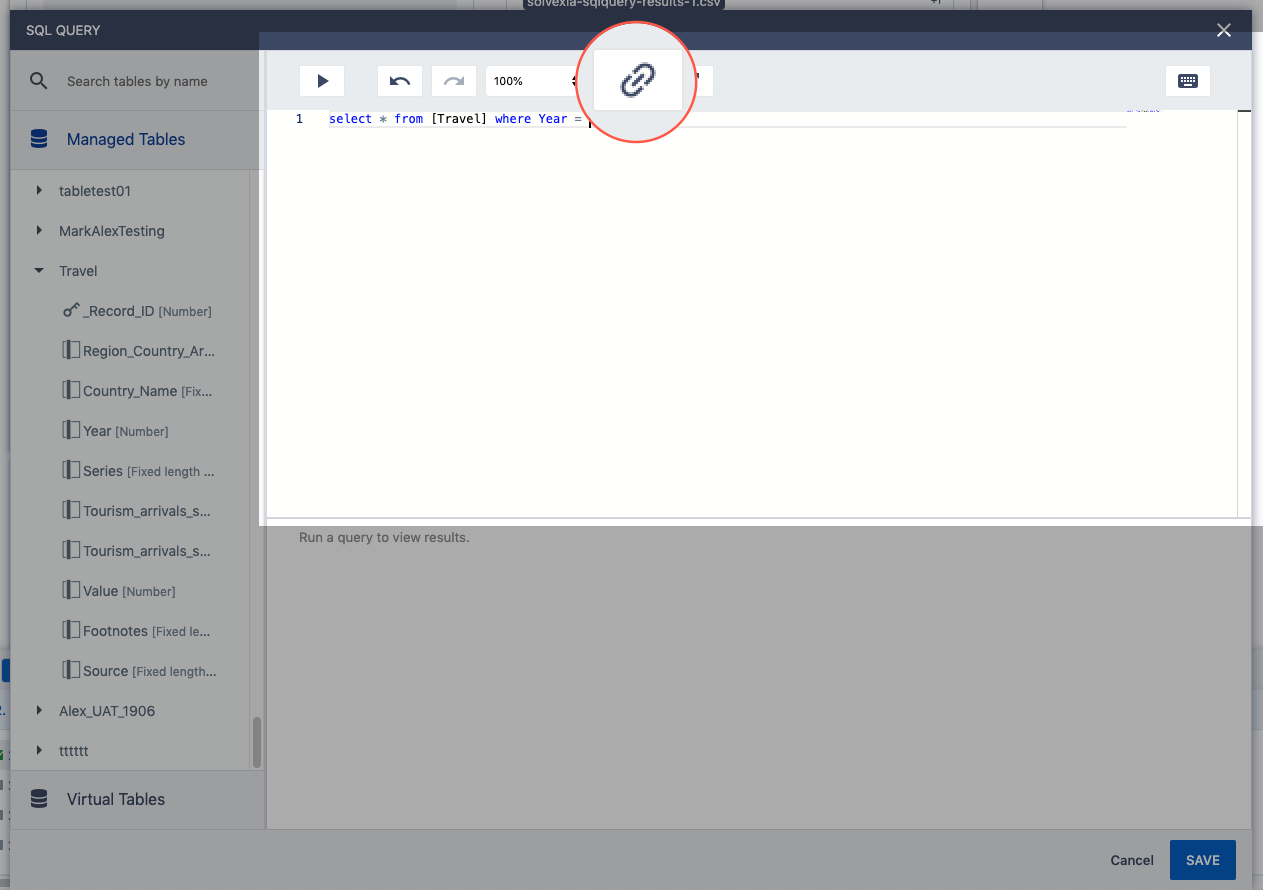Expand the Alex_UAT_1906 table
The width and height of the screenshot is (1263, 890).
click(39, 711)
